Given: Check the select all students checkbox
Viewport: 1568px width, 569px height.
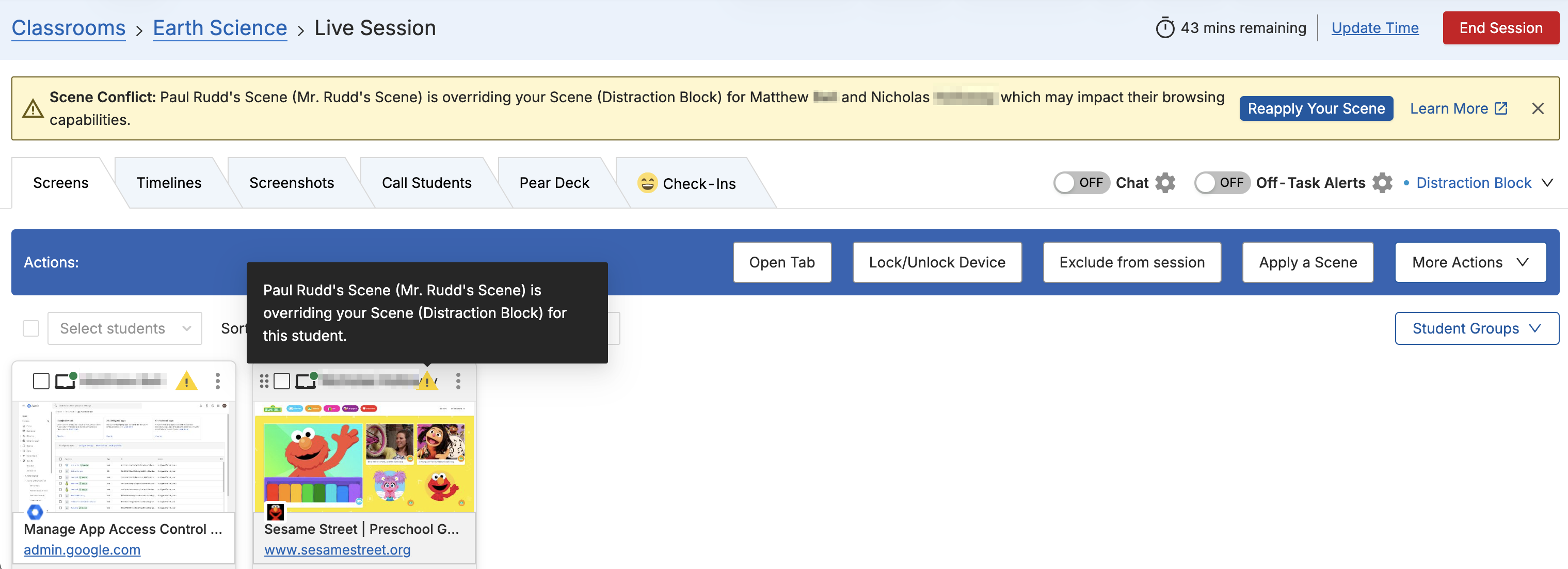Looking at the screenshot, I should click(x=31, y=328).
